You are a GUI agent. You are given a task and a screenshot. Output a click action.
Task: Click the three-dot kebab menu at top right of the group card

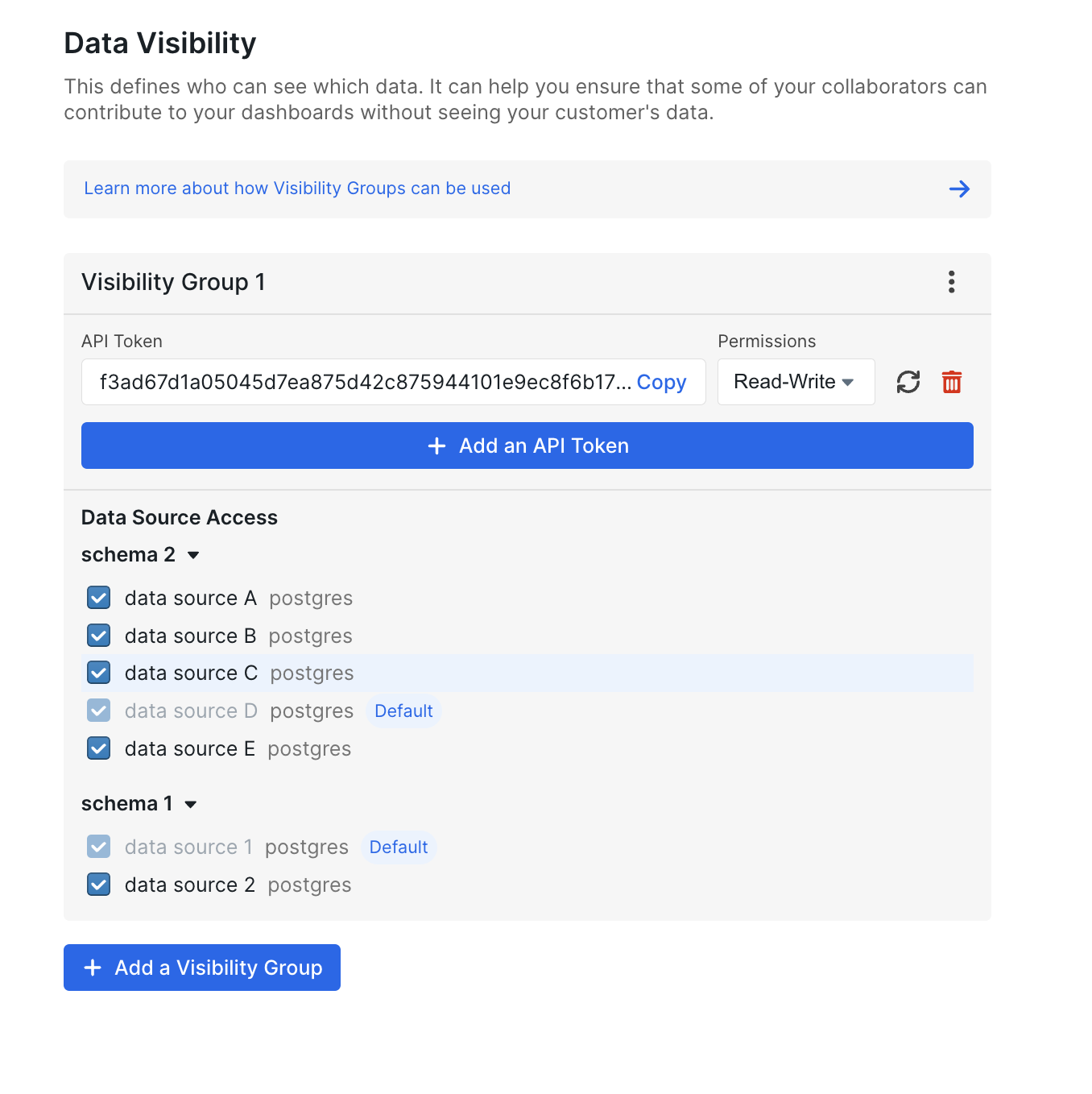click(x=951, y=283)
